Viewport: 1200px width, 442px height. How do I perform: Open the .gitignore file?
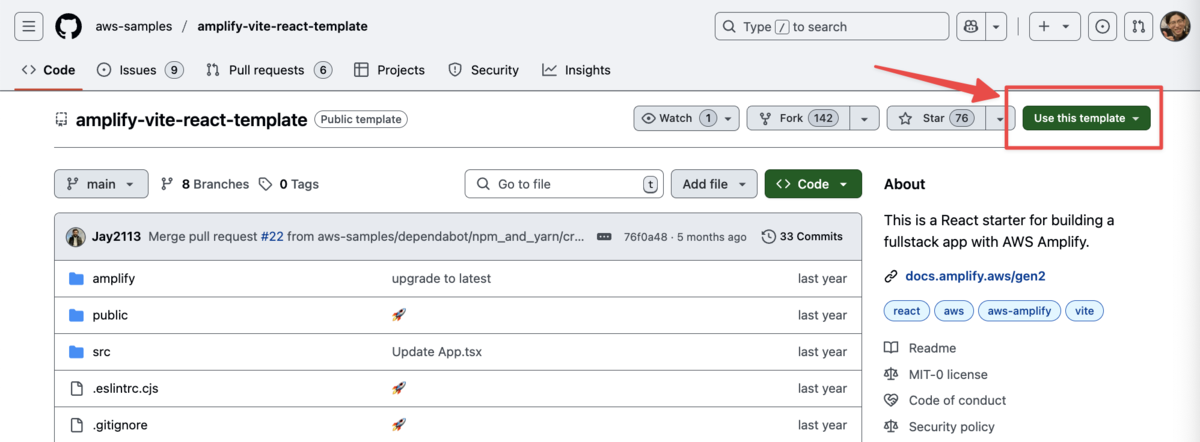(120, 425)
